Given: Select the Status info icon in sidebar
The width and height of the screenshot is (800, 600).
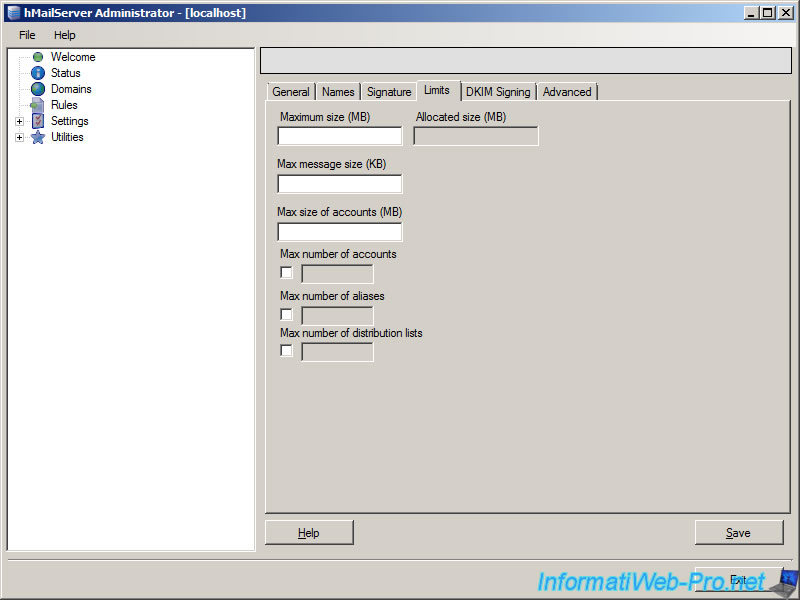Looking at the screenshot, I should coord(37,73).
